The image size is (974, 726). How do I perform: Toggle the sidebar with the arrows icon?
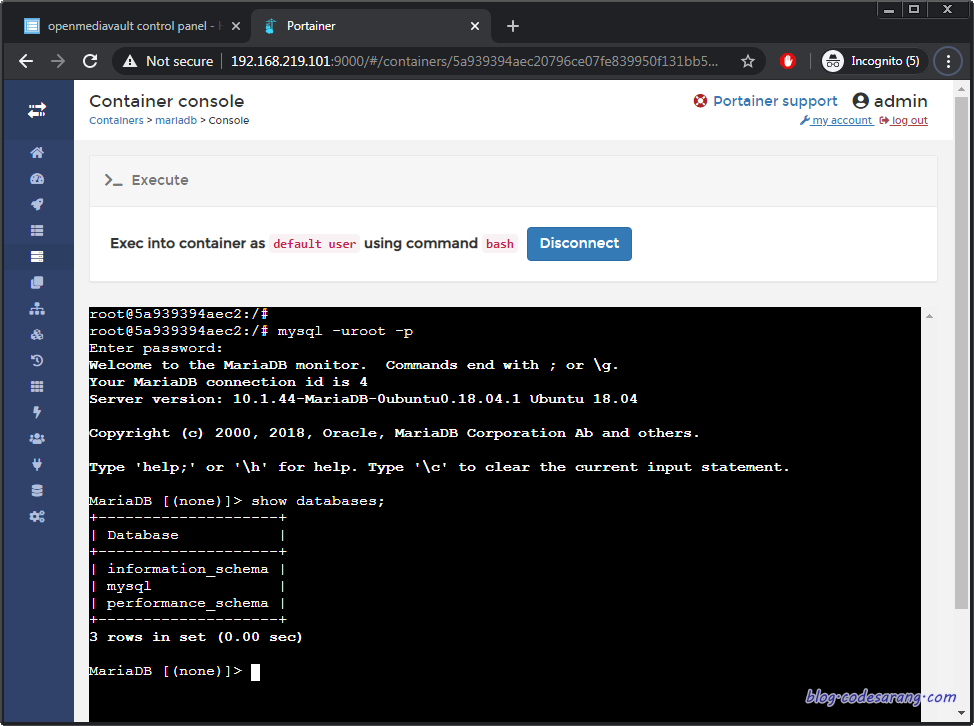[x=37, y=111]
